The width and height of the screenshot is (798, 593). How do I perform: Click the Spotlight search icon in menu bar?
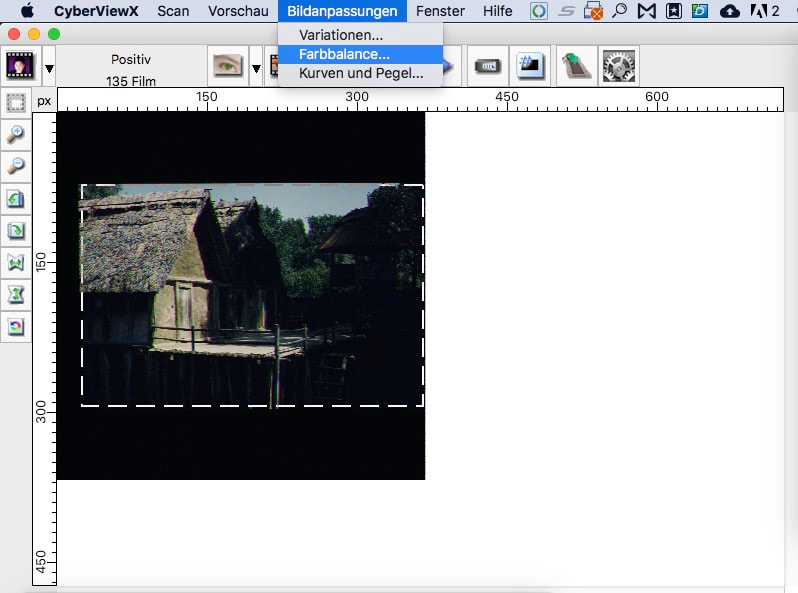click(619, 11)
